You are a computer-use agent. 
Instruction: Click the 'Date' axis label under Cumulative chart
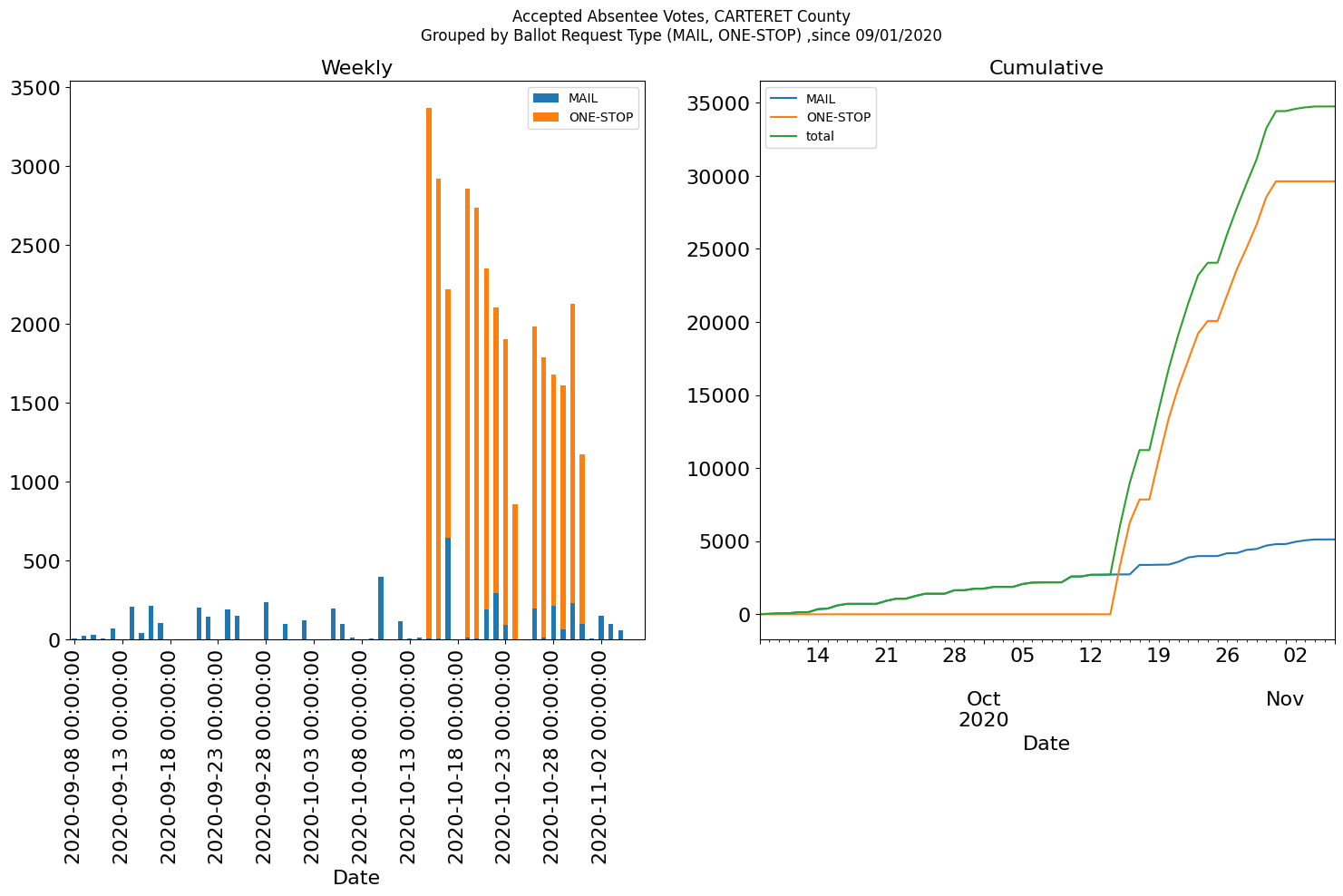click(1046, 744)
